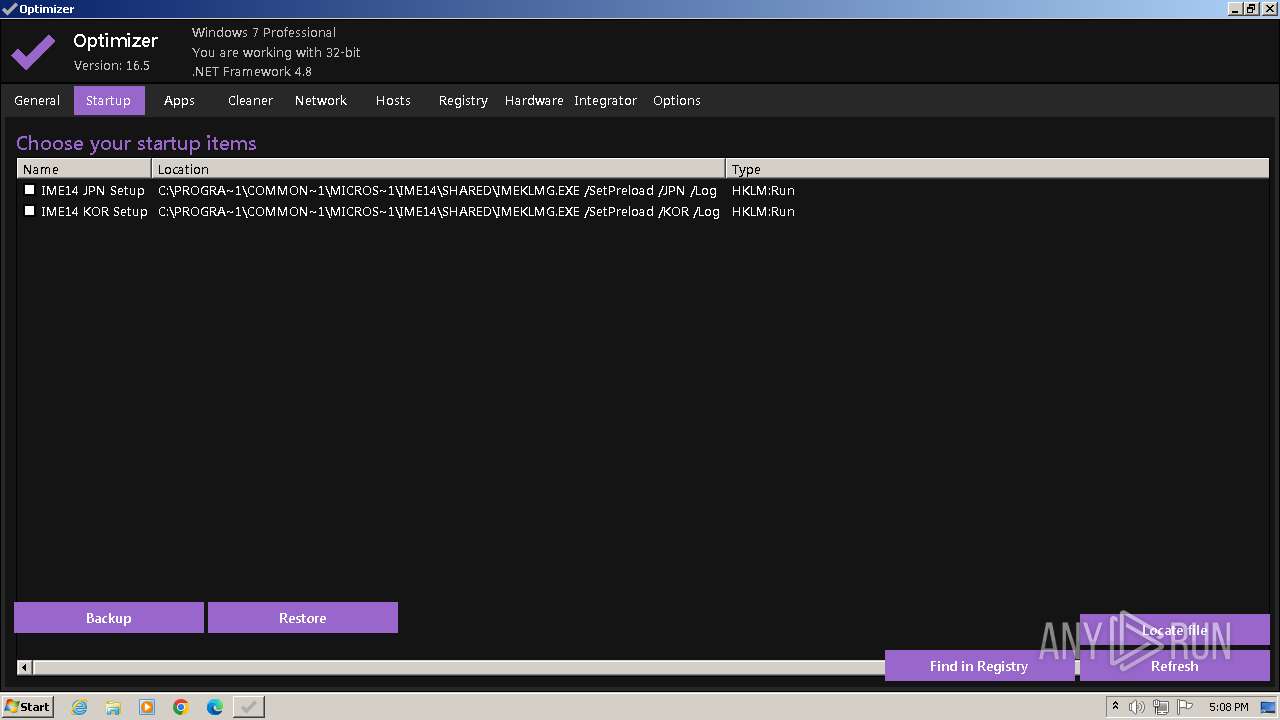Click HKLM:Run type for JPN row
The image size is (1280, 720).
coord(763,190)
